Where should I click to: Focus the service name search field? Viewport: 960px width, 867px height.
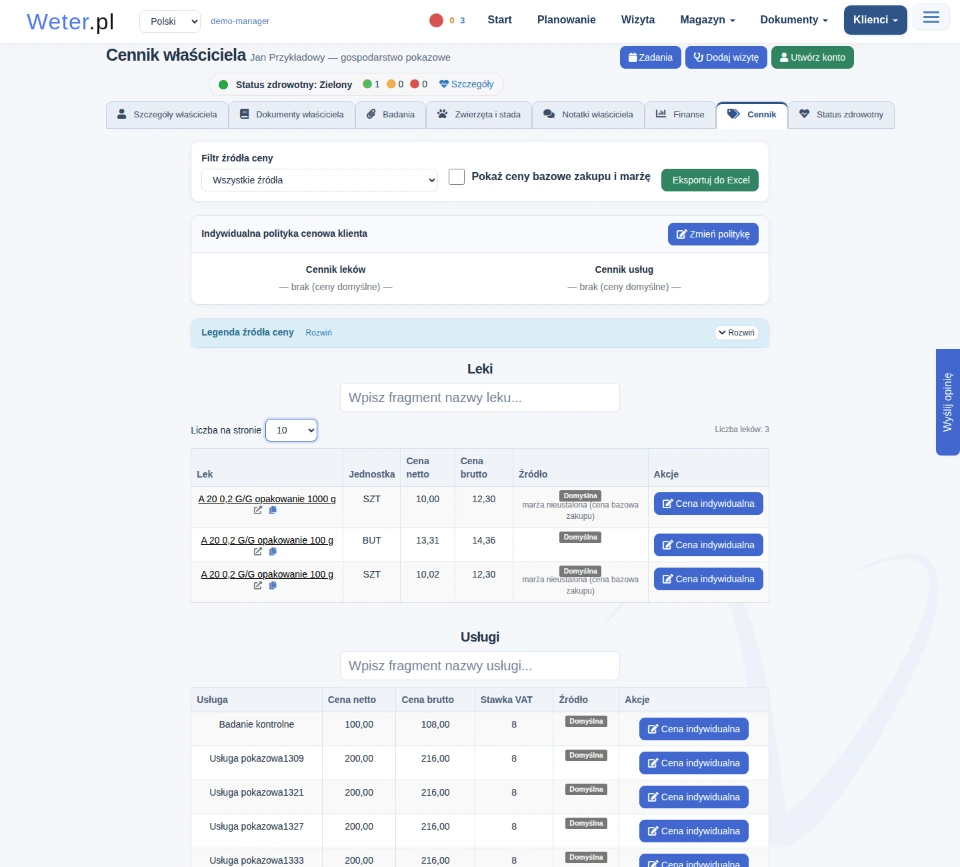click(x=480, y=666)
